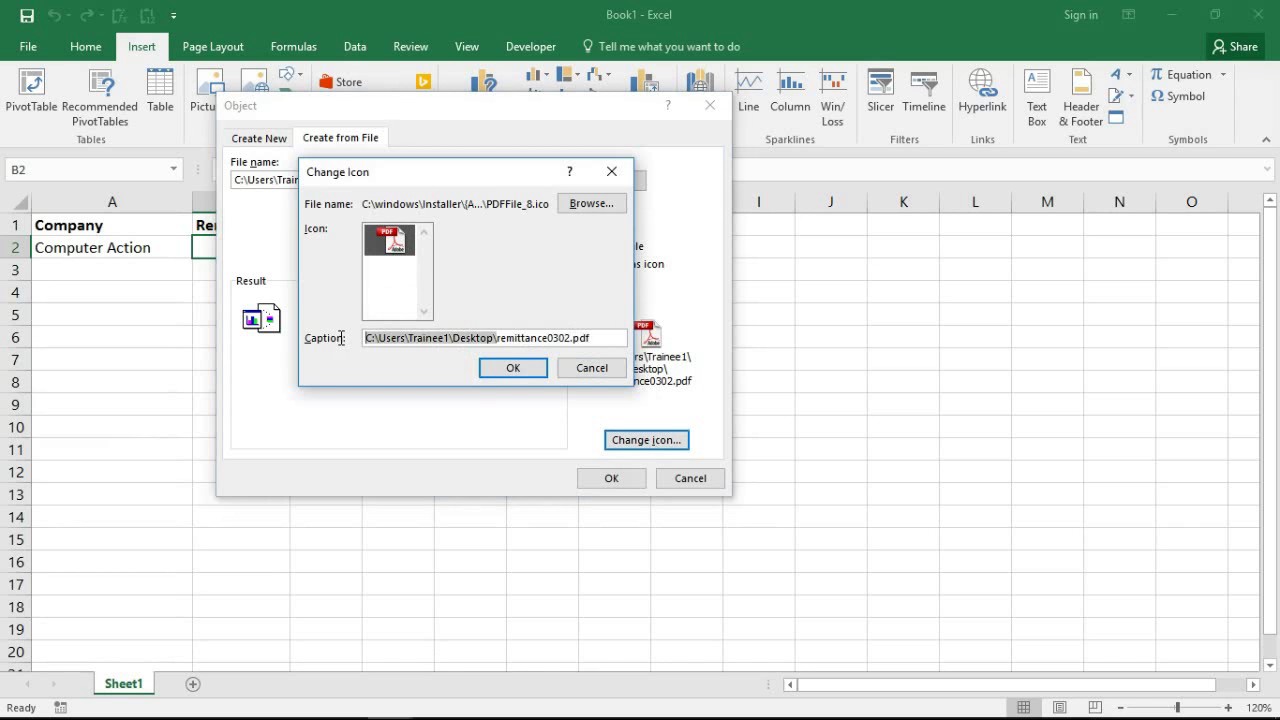
Task: Open Customize Quick Access Toolbar dropdown
Action: [174, 15]
